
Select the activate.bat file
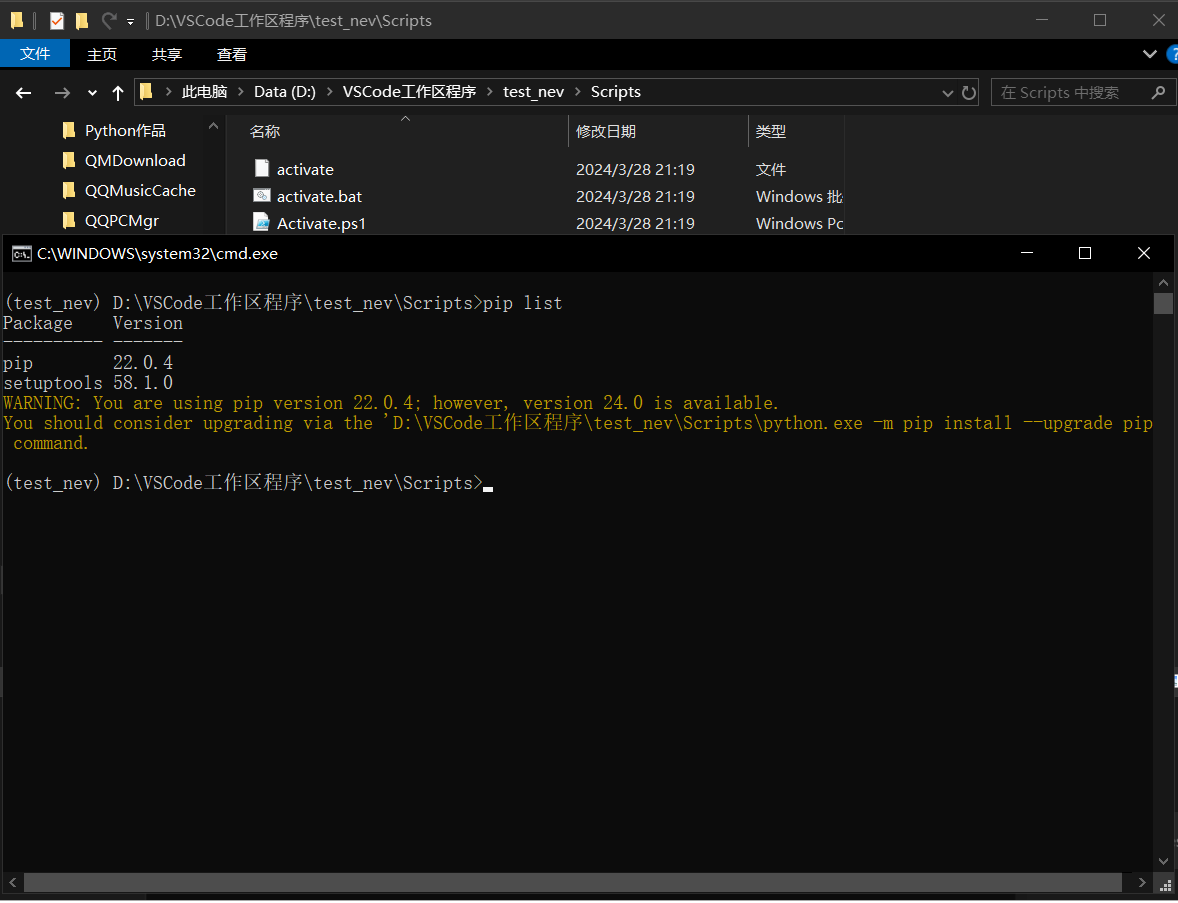point(319,197)
